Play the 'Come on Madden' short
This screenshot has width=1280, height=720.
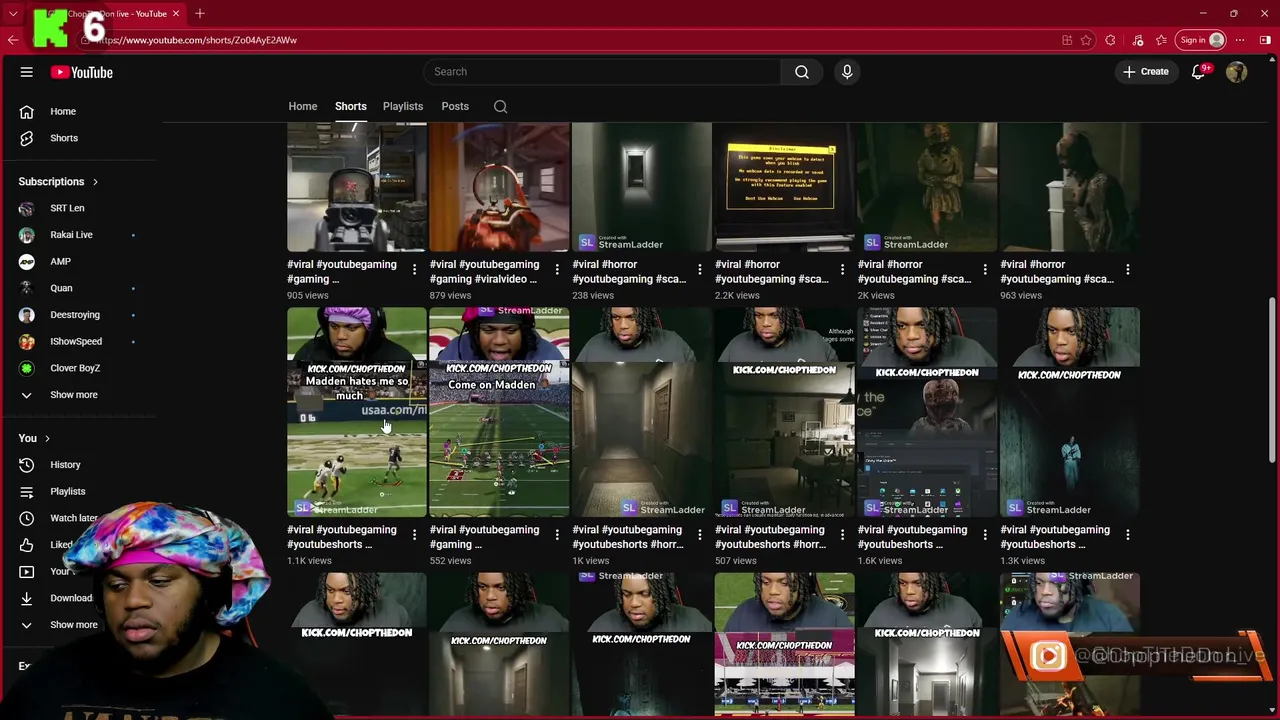pos(499,412)
